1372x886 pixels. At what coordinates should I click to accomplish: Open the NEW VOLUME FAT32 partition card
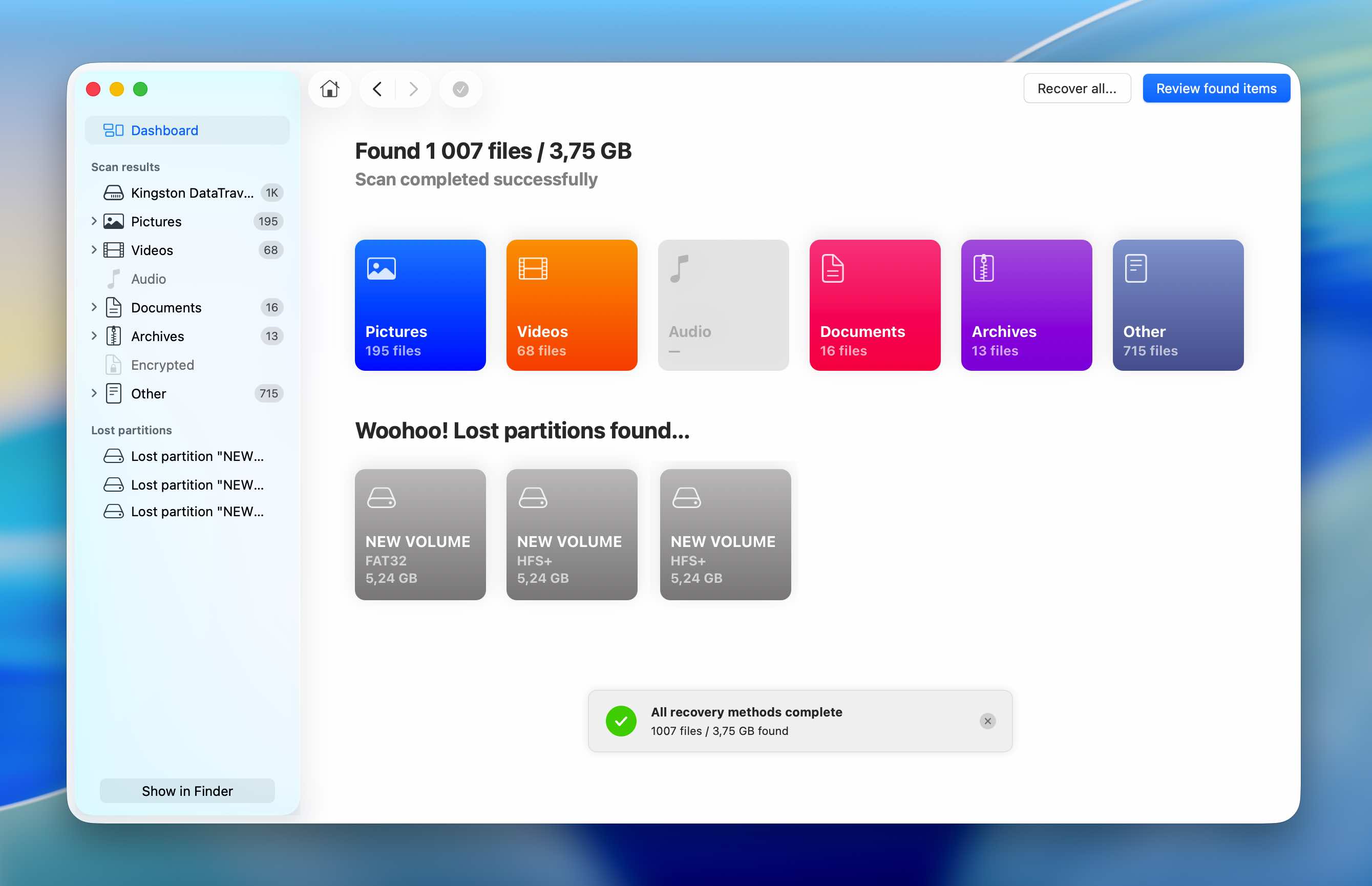coord(420,535)
